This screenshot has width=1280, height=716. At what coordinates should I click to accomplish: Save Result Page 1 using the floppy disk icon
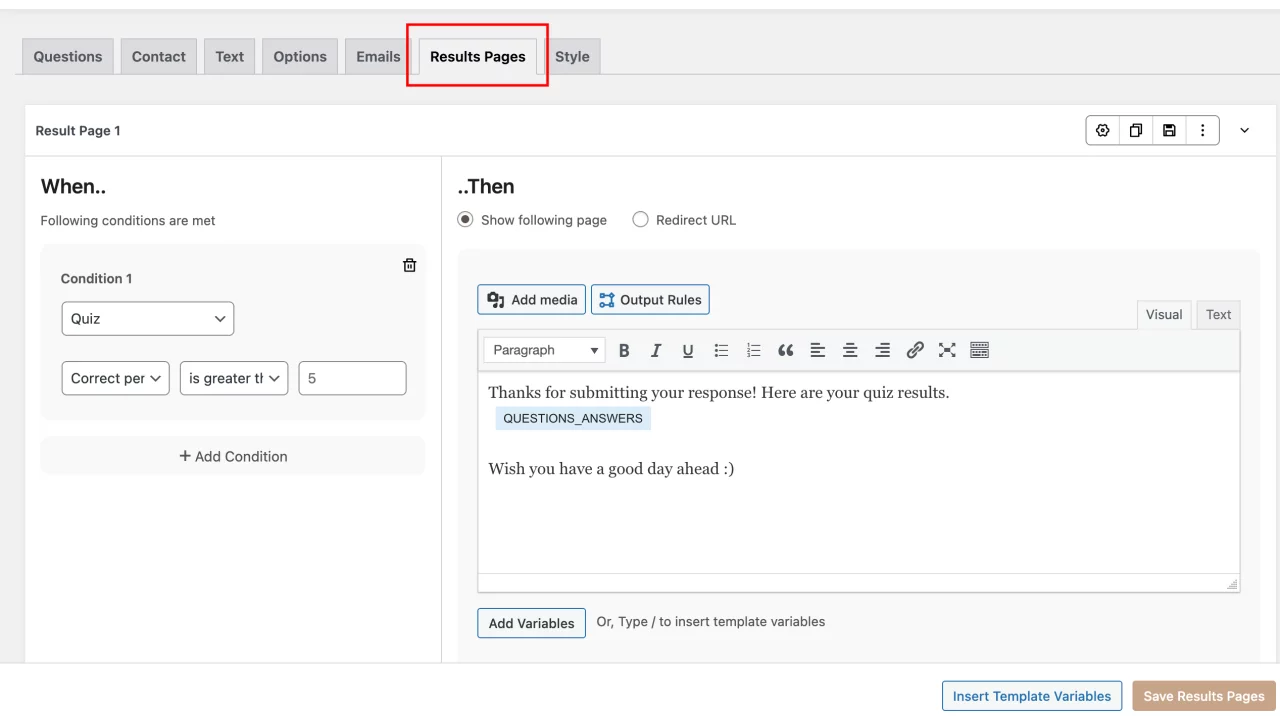[1169, 130]
